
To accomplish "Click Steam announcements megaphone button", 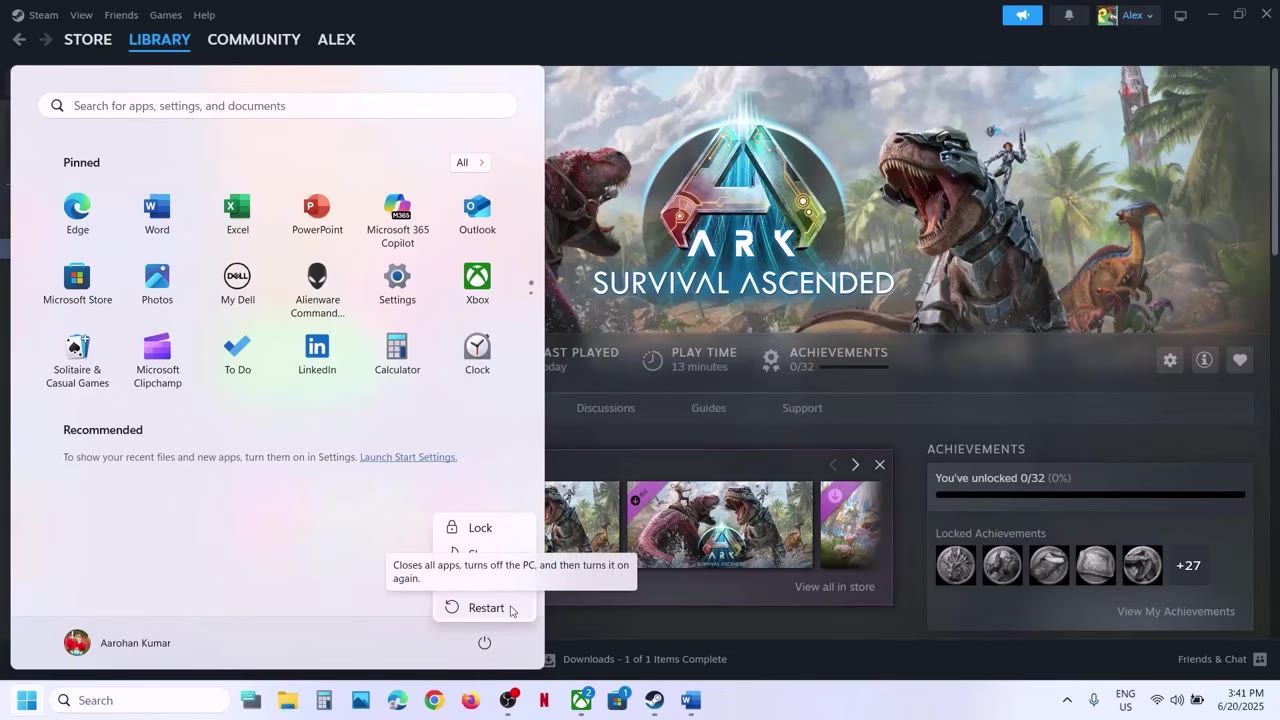I will 1022,15.
